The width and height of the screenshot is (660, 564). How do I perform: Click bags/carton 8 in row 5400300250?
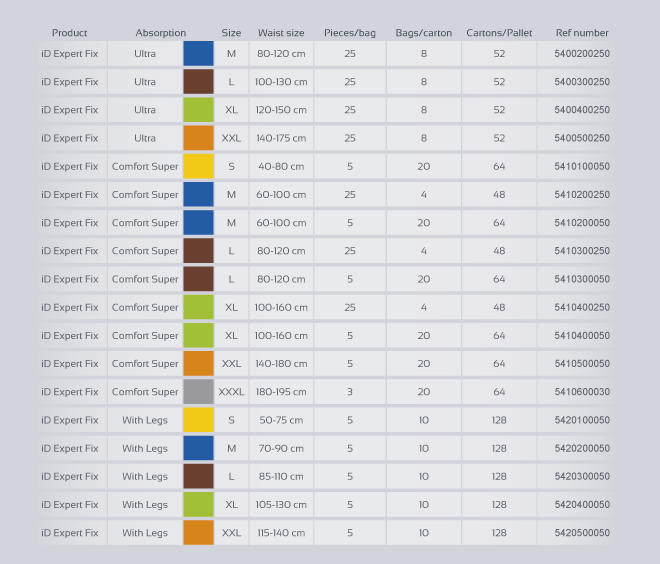(x=423, y=82)
